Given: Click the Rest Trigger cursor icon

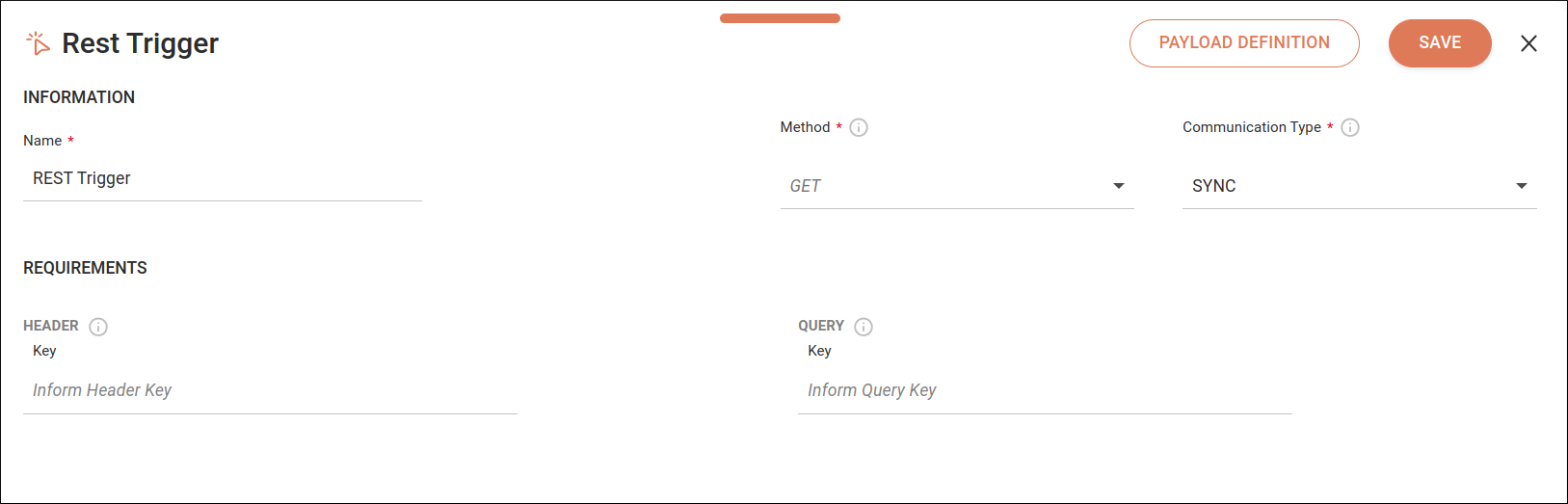Looking at the screenshot, I should point(38,43).
